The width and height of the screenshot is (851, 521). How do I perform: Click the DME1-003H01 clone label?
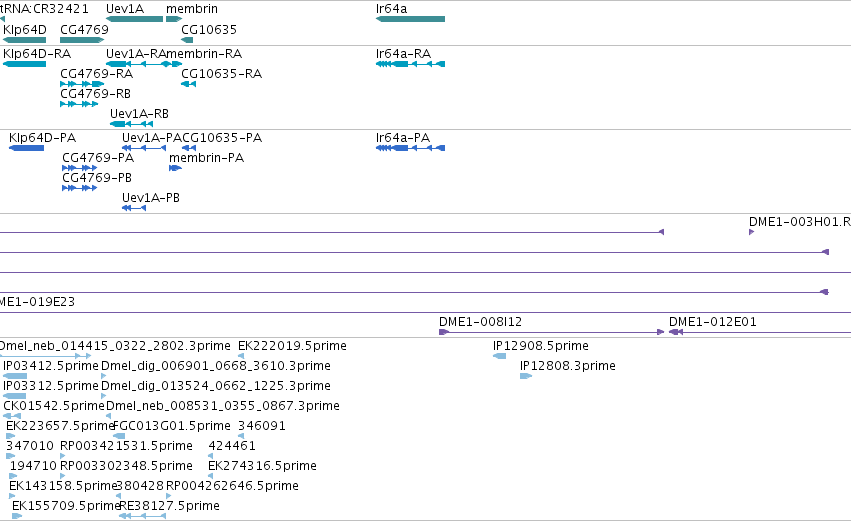tap(800, 221)
